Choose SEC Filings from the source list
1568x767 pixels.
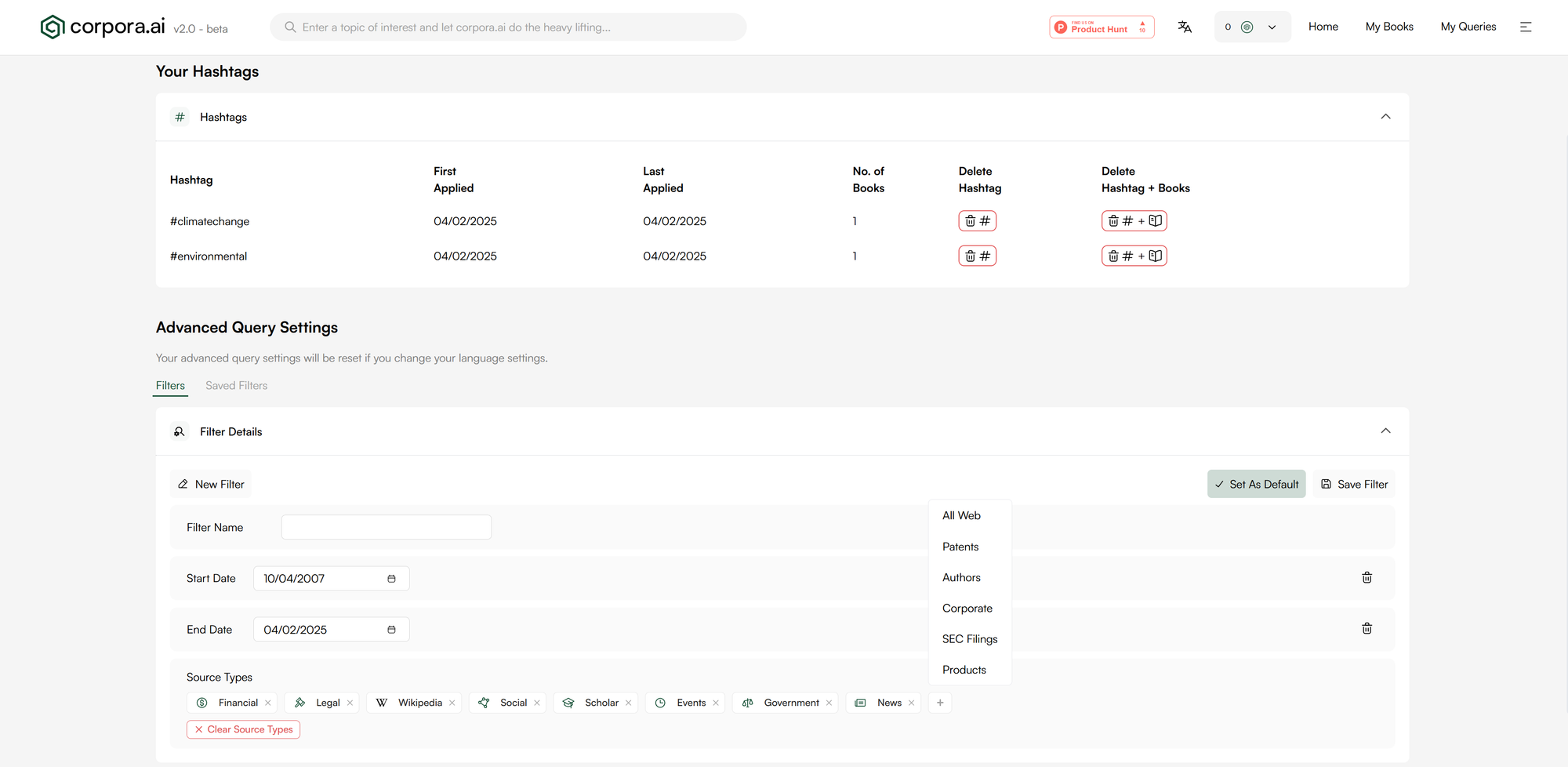tap(970, 639)
